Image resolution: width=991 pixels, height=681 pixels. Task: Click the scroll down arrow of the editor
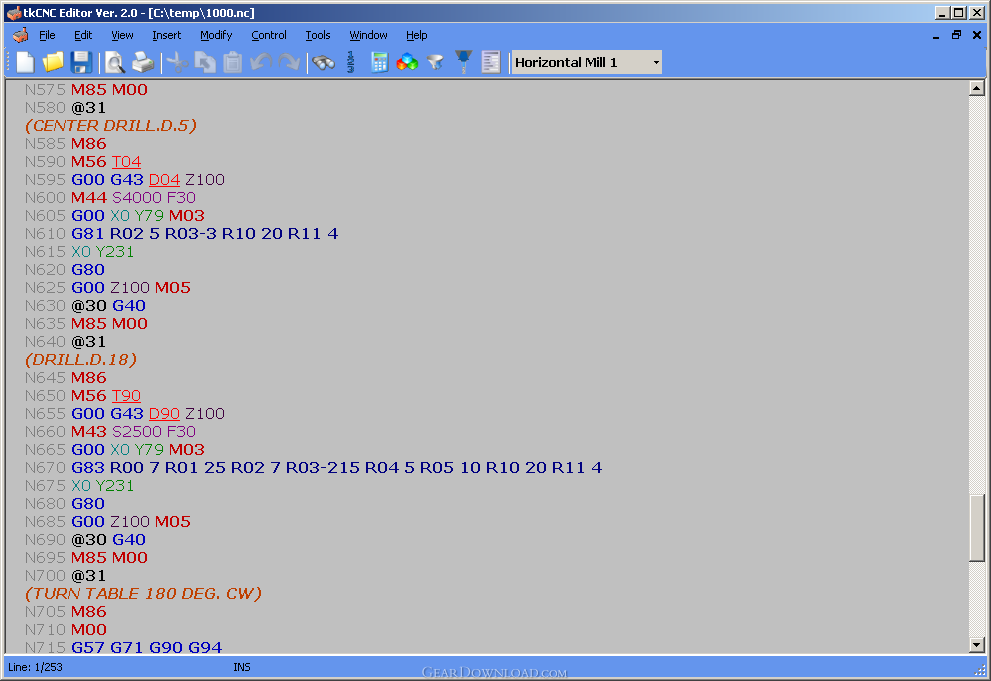(976, 645)
